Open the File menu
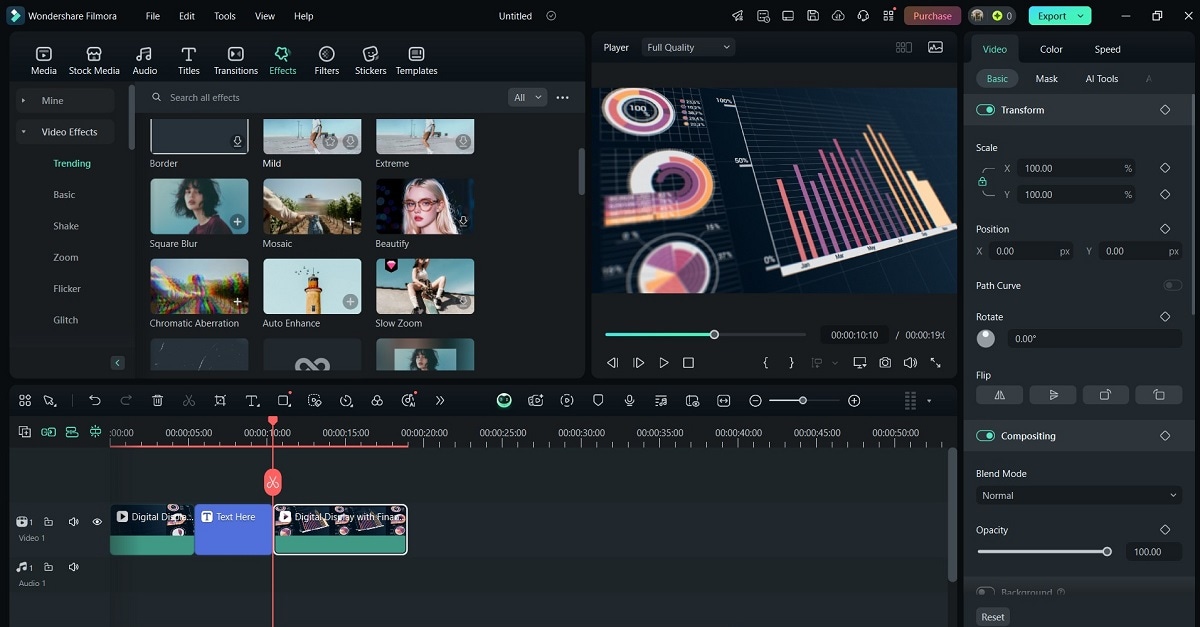This screenshot has width=1200, height=627. click(x=152, y=16)
